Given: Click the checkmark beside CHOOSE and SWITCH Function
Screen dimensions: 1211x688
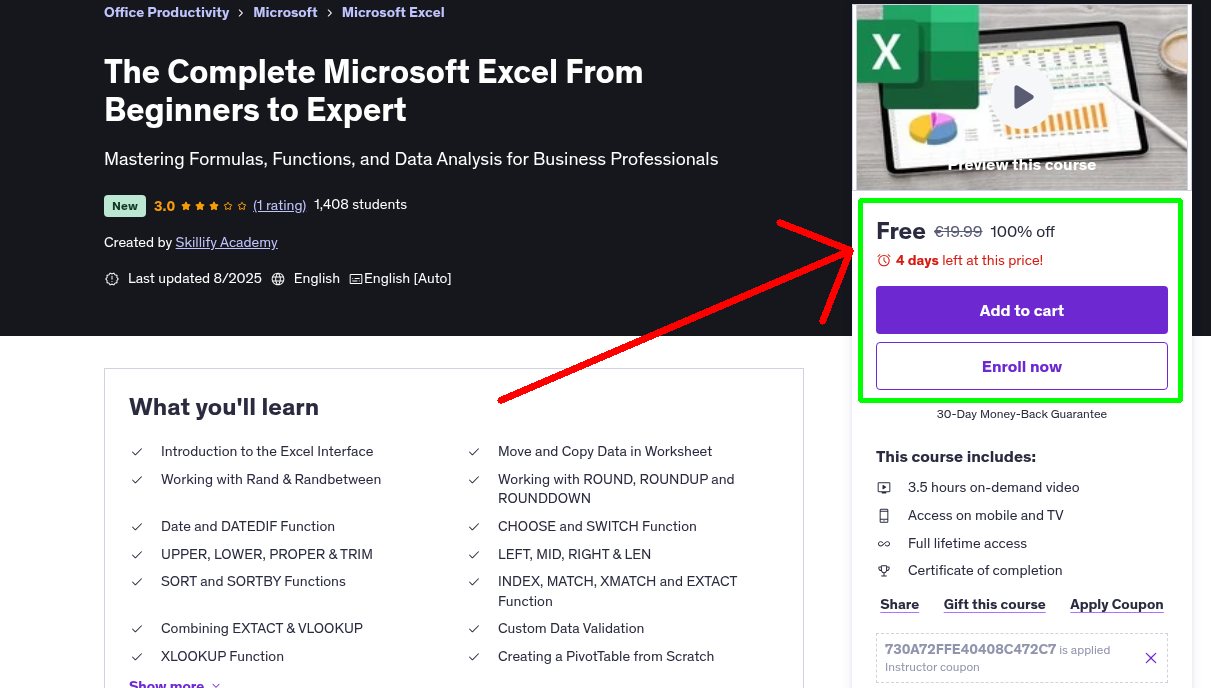Looking at the screenshot, I should 474,527.
